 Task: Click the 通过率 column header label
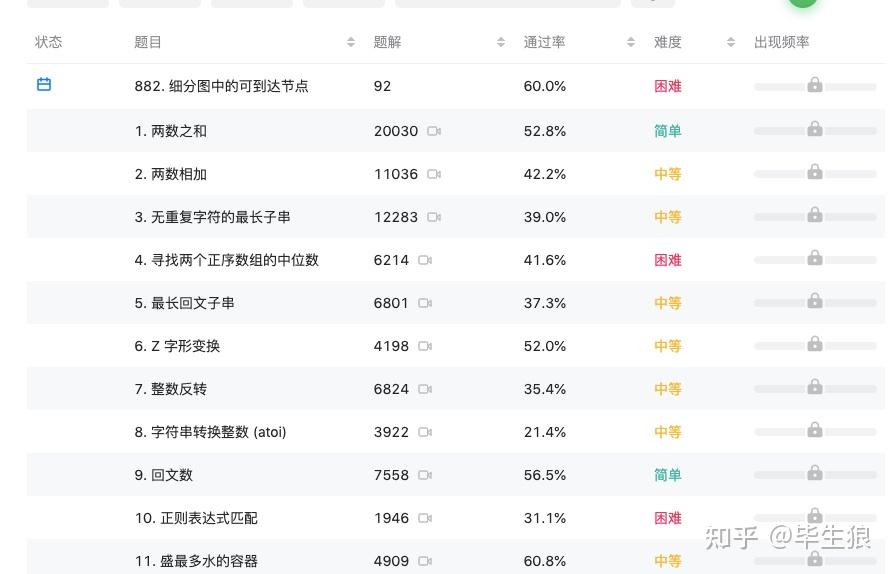(544, 42)
